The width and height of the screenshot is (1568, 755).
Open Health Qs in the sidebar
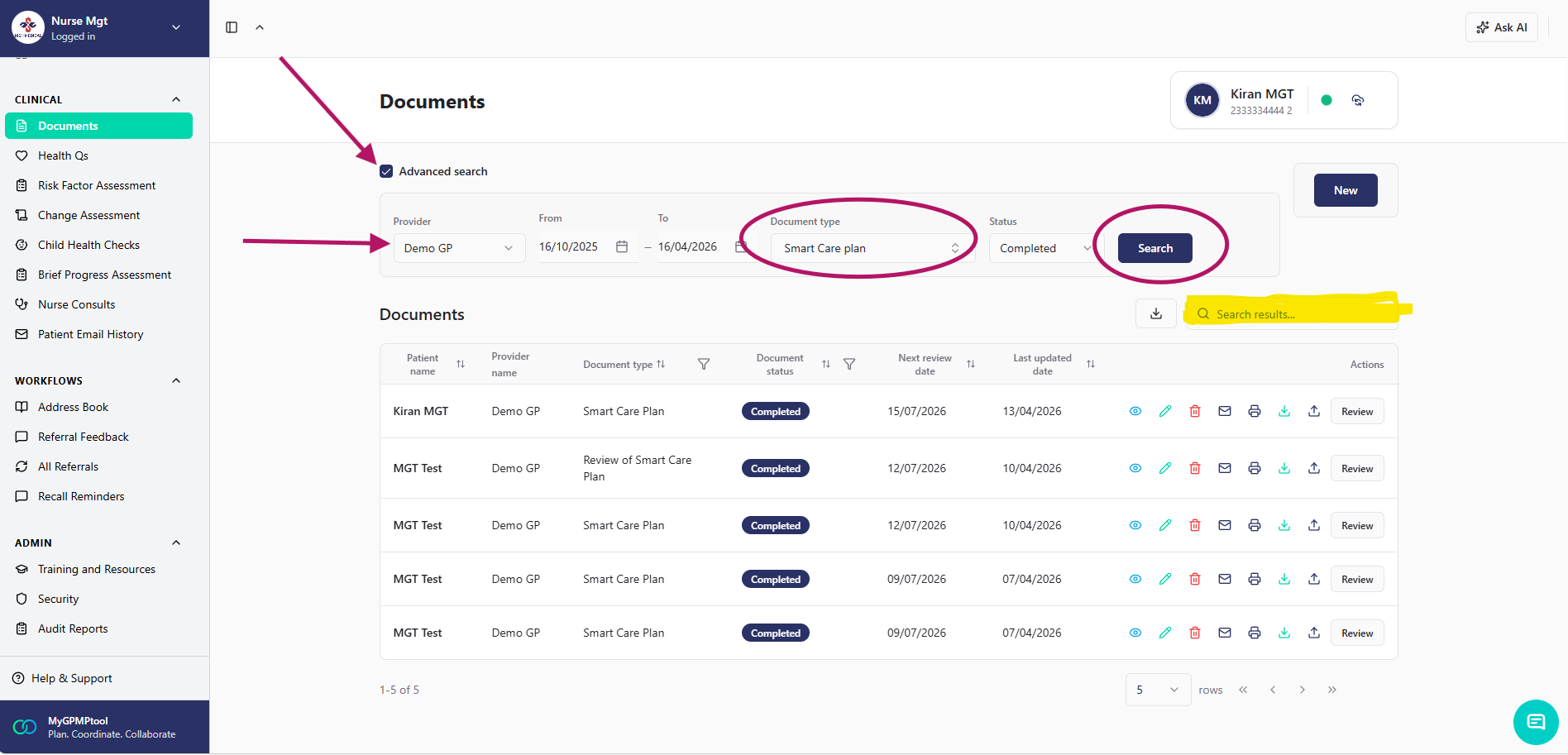63,155
